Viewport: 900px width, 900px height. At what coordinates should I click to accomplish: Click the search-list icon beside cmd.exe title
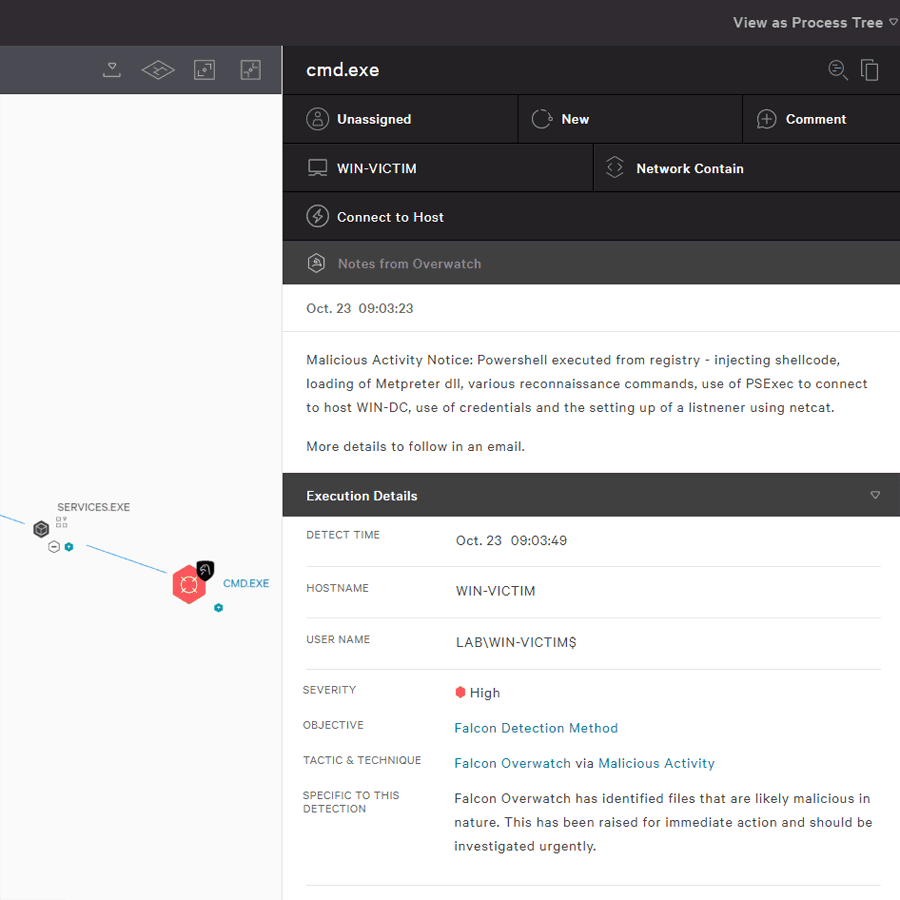pos(838,70)
